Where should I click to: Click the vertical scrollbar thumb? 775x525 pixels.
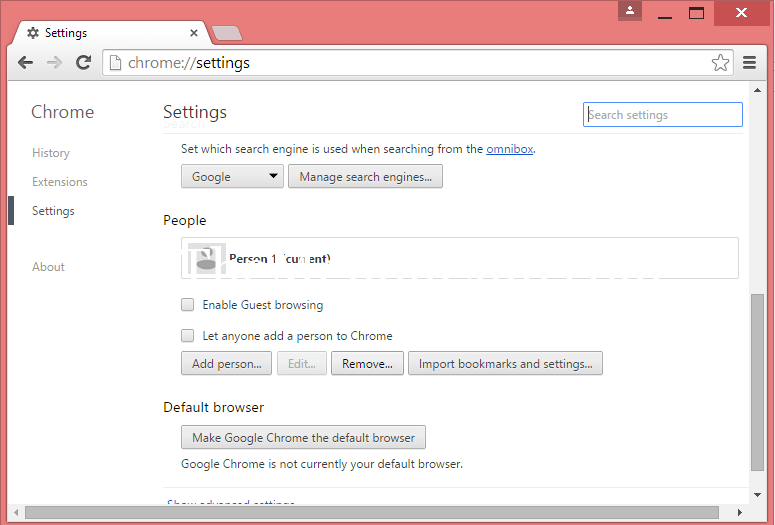(x=757, y=380)
